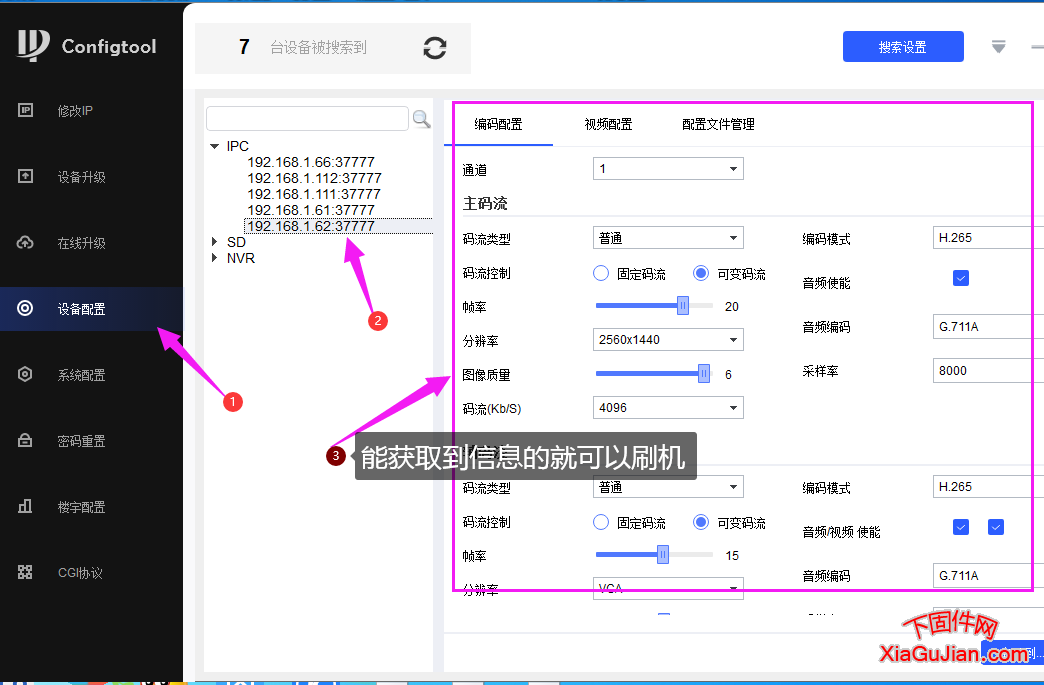This screenshot has height=685, width=1044.
Task: Open main stream 码流类型 dropdown
Action: click(x=668, y=238)
